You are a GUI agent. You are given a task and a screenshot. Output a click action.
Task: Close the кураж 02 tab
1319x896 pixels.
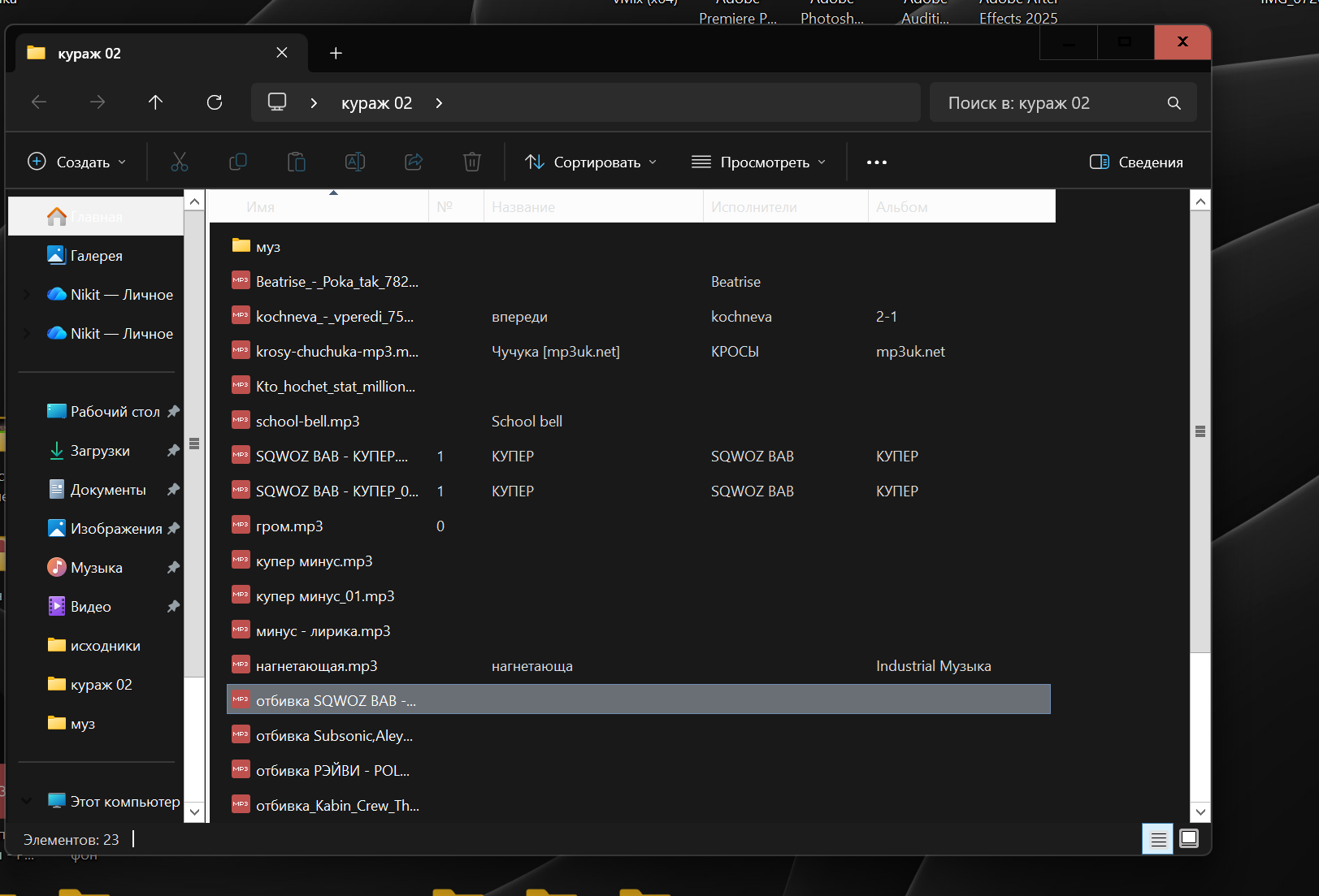(282, 53)
